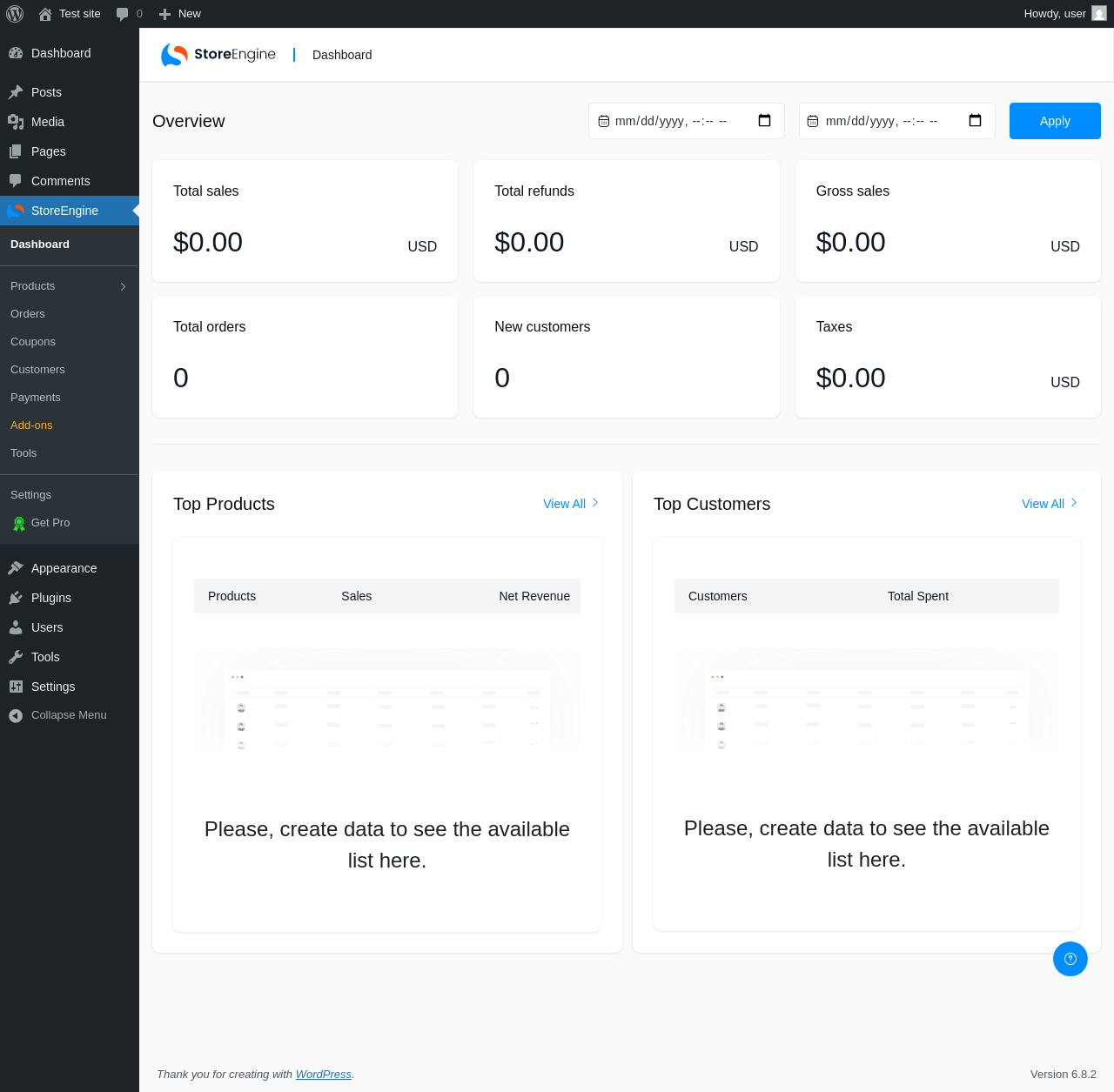The width and height of the screenshot is (1114, 1092).
Task: Click the Dashboard breadcrumb in StoreEngine header
Action: click(342, 55)
